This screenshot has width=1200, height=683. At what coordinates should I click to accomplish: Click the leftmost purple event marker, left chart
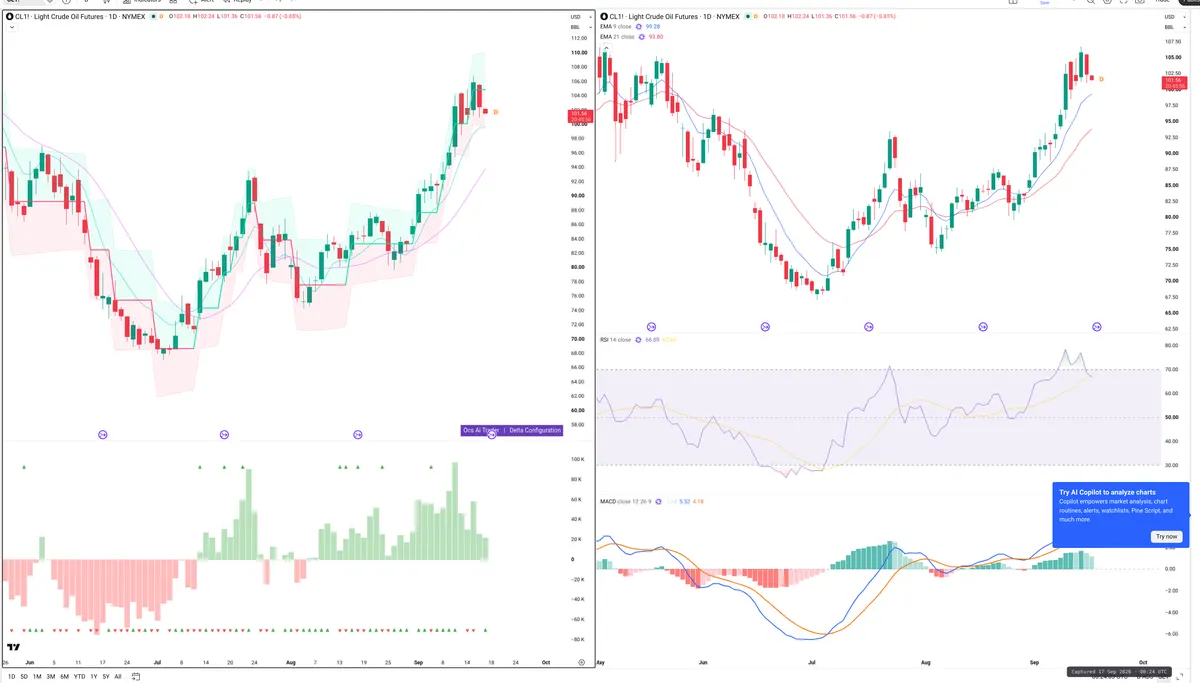pyautogui.click(x=102, y=434)
